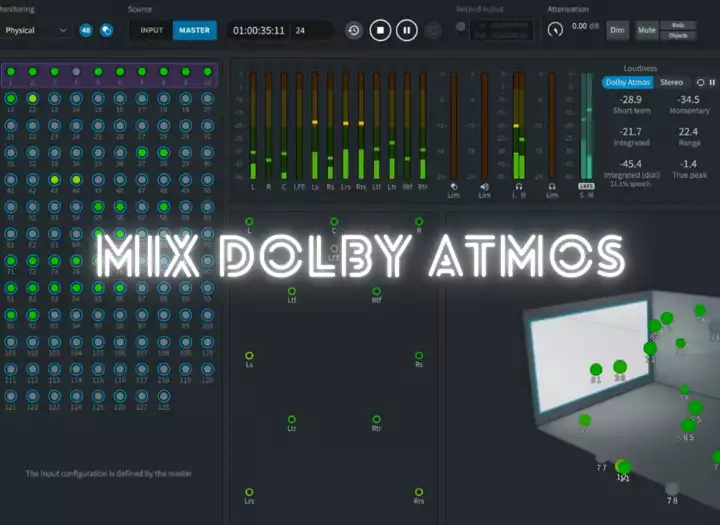Pause playback with the transport pause button
This screenshot has height=525, width=720.
(406, 30)
